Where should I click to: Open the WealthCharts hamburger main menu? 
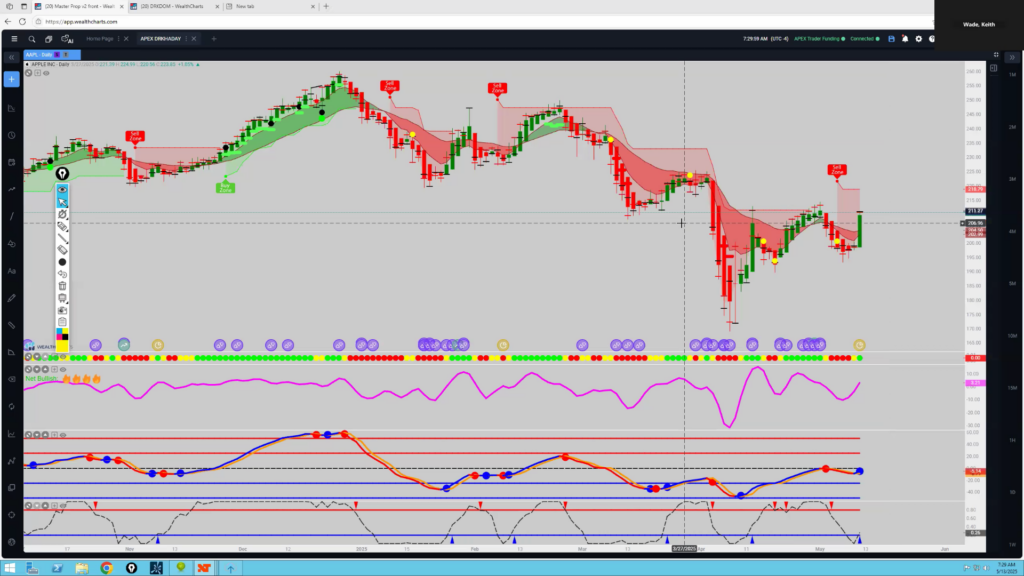point(14,39)
